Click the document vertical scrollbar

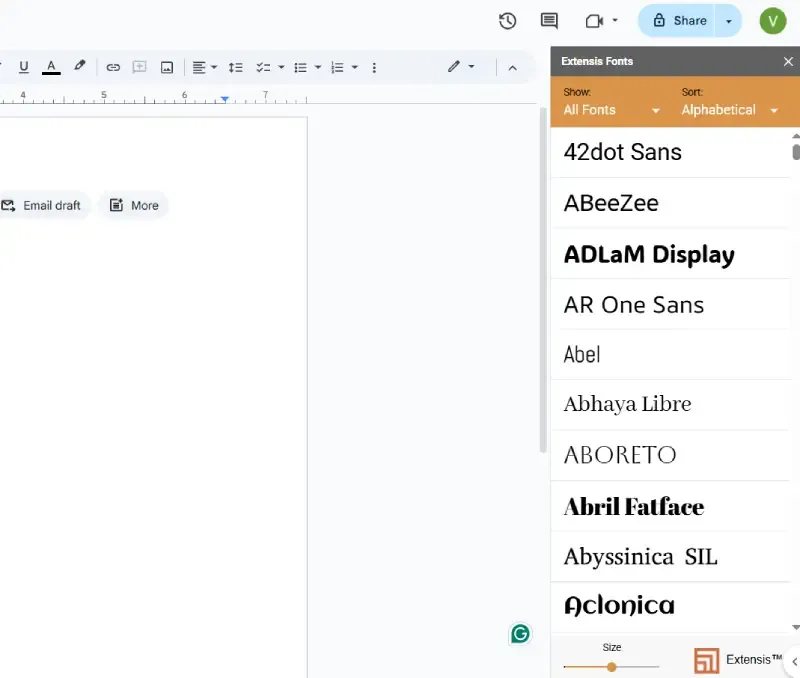pyautogui.click(x=543, y=280)
